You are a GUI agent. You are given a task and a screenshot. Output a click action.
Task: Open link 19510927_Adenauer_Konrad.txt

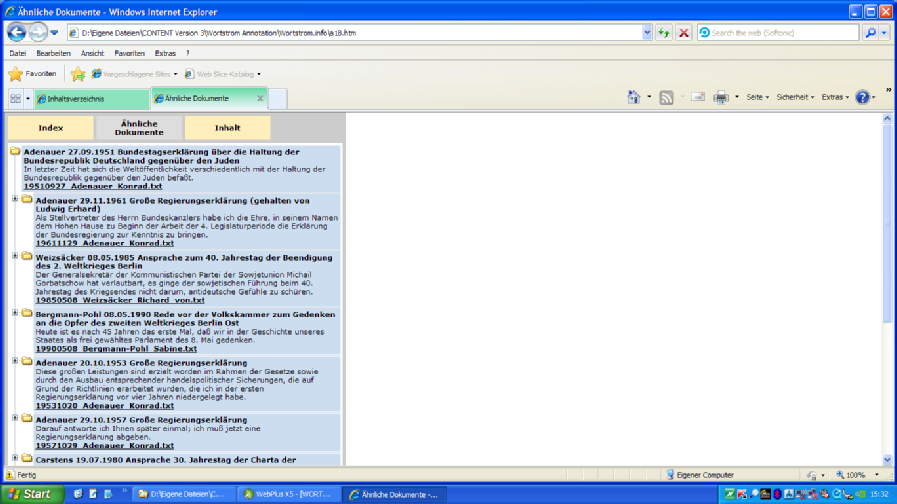[x=92, y=186]
